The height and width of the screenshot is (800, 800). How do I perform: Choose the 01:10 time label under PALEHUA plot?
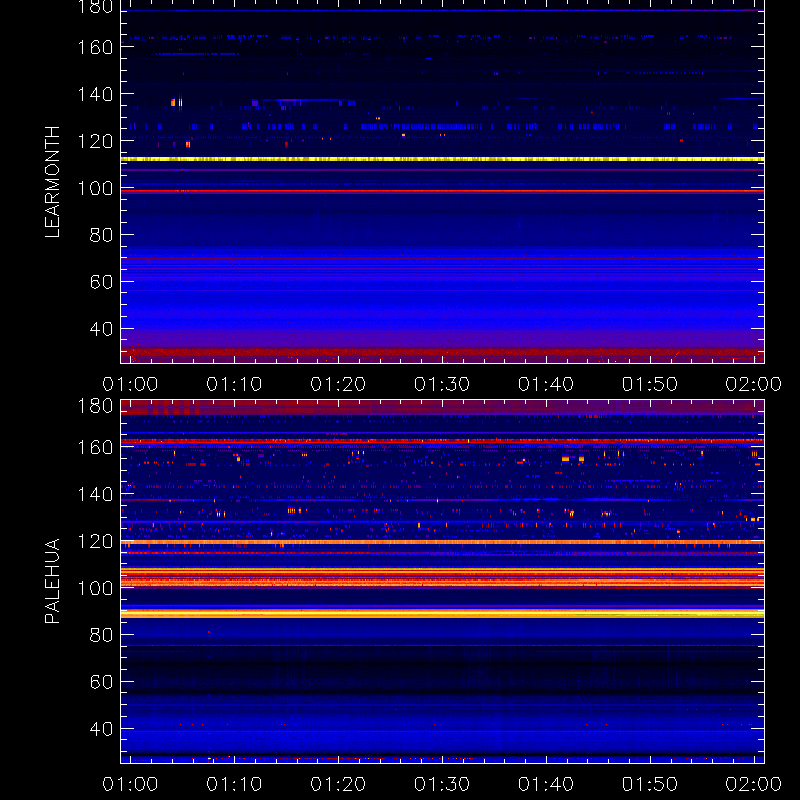coord(234,784)
